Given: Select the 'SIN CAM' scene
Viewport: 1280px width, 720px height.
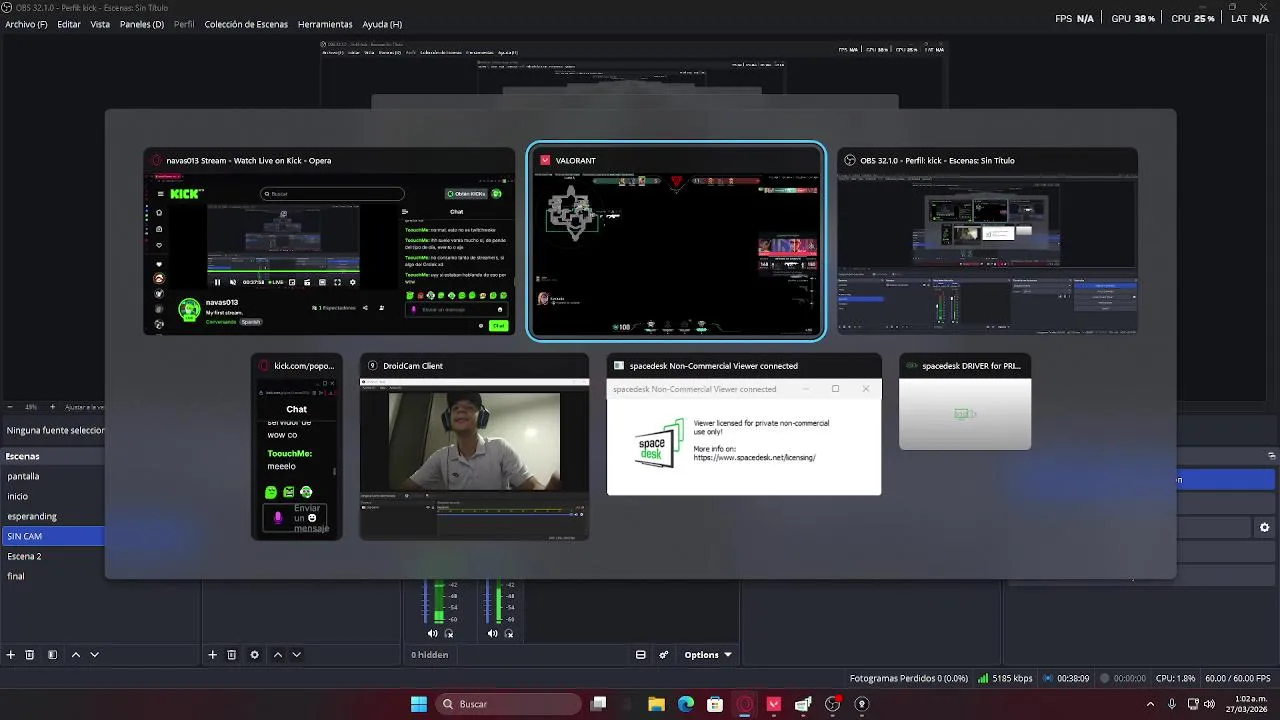Looking at the screenshot, I should 52,536.
